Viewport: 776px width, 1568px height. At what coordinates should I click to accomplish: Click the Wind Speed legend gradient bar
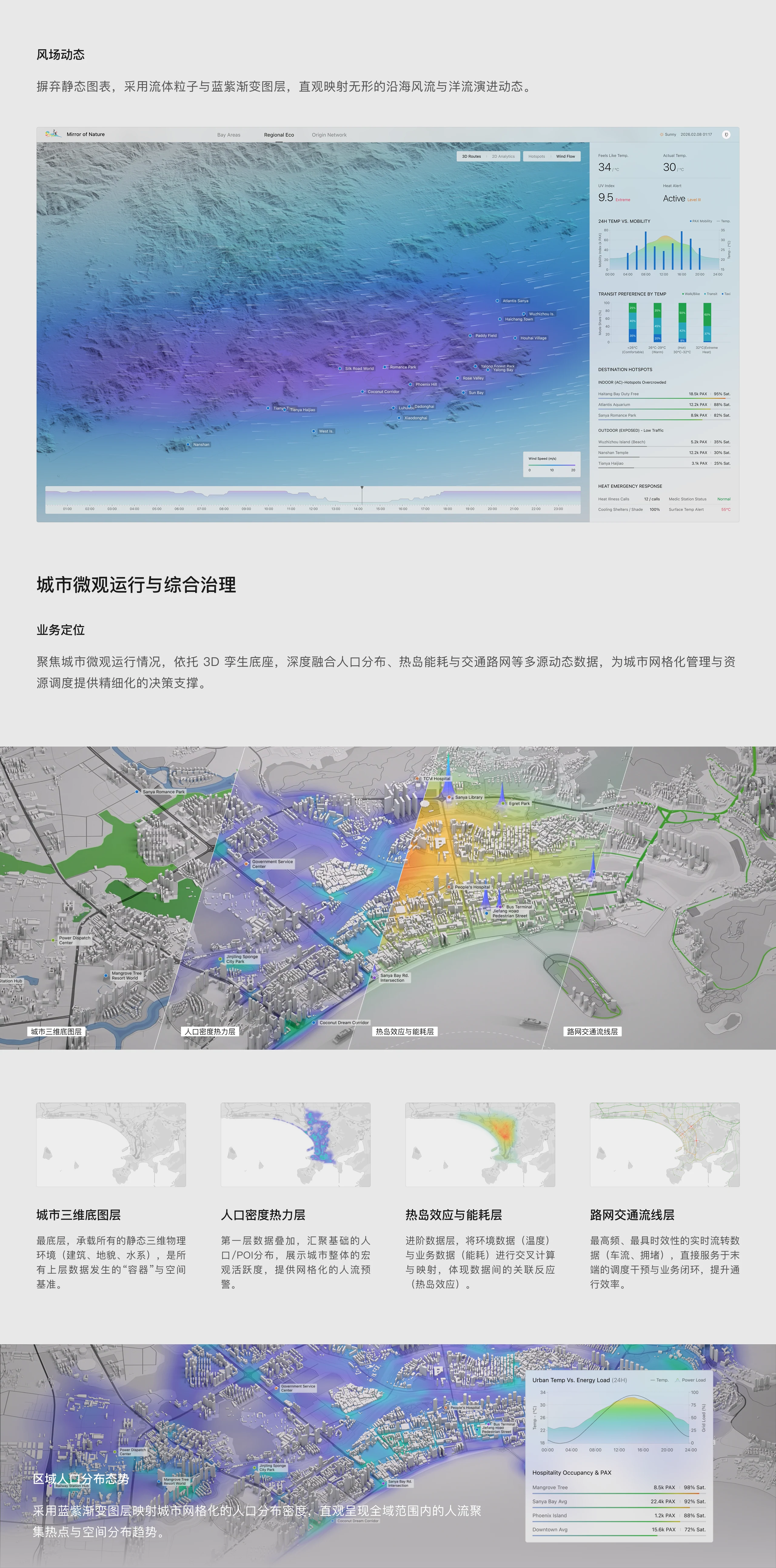tap(552, 465)
